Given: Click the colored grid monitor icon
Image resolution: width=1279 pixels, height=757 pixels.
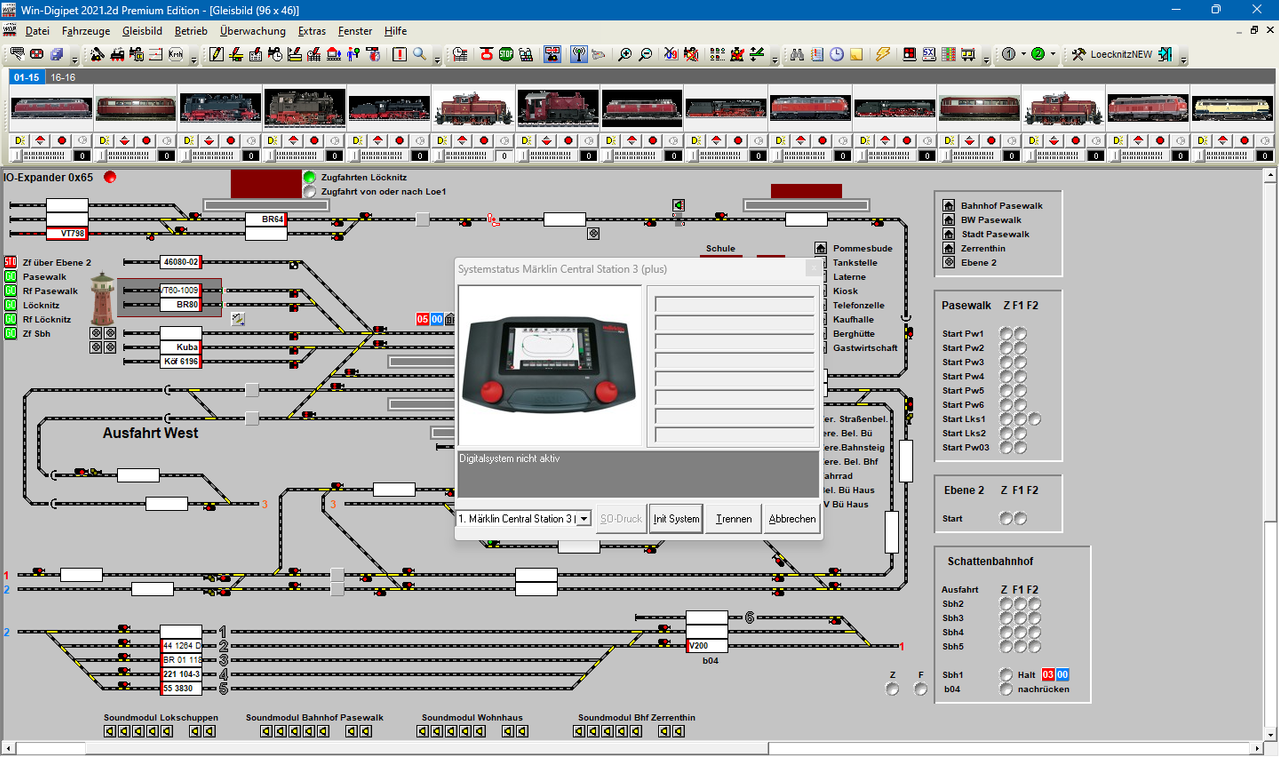Looking at the screenshot, I should point(948,54).
